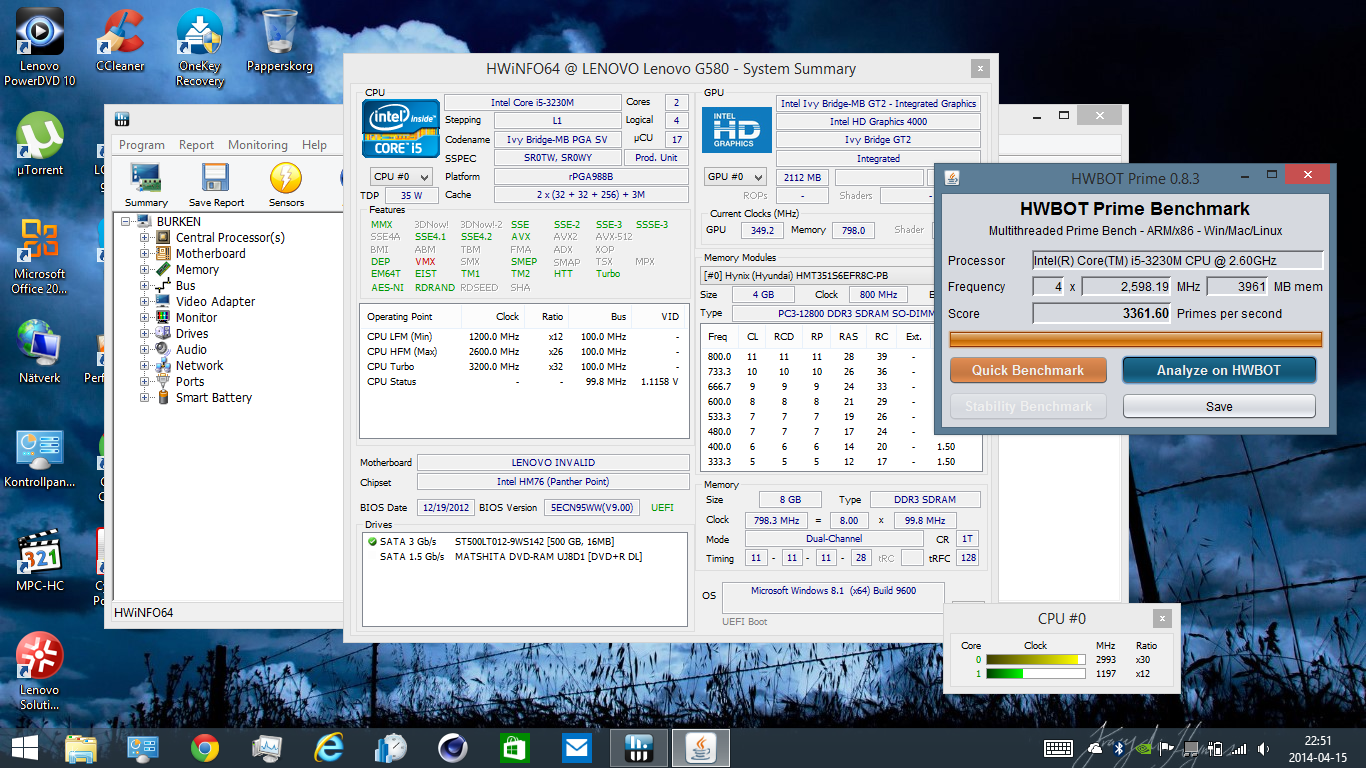Viewport: 1366px width, 768px height.
Task: Open File Explorer from the taskbar
Action: click(81, 748)
